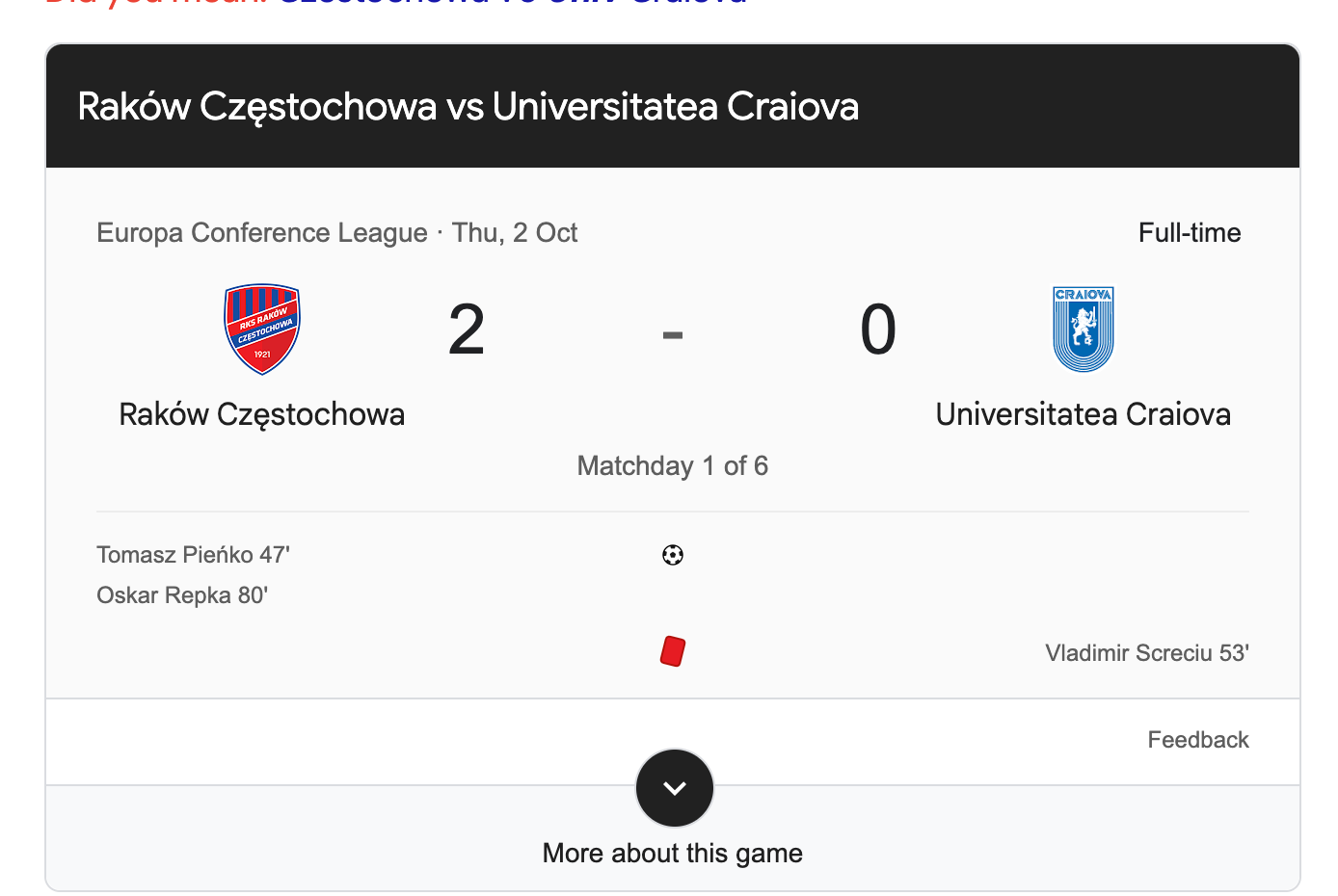Click goal scorer Tomasz Pieńko 47'
The height and width of the screenshot is (896, 1338).
click(193, 555)
